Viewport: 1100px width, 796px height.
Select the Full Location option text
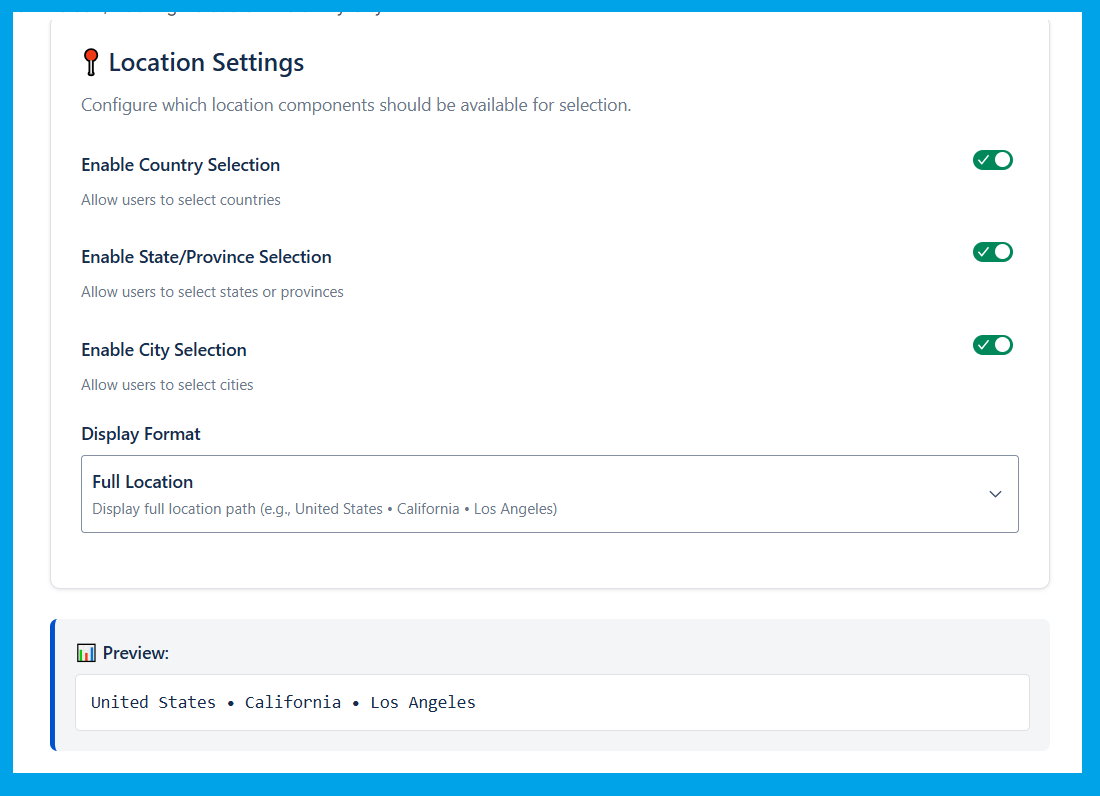(x=143, y=482)
